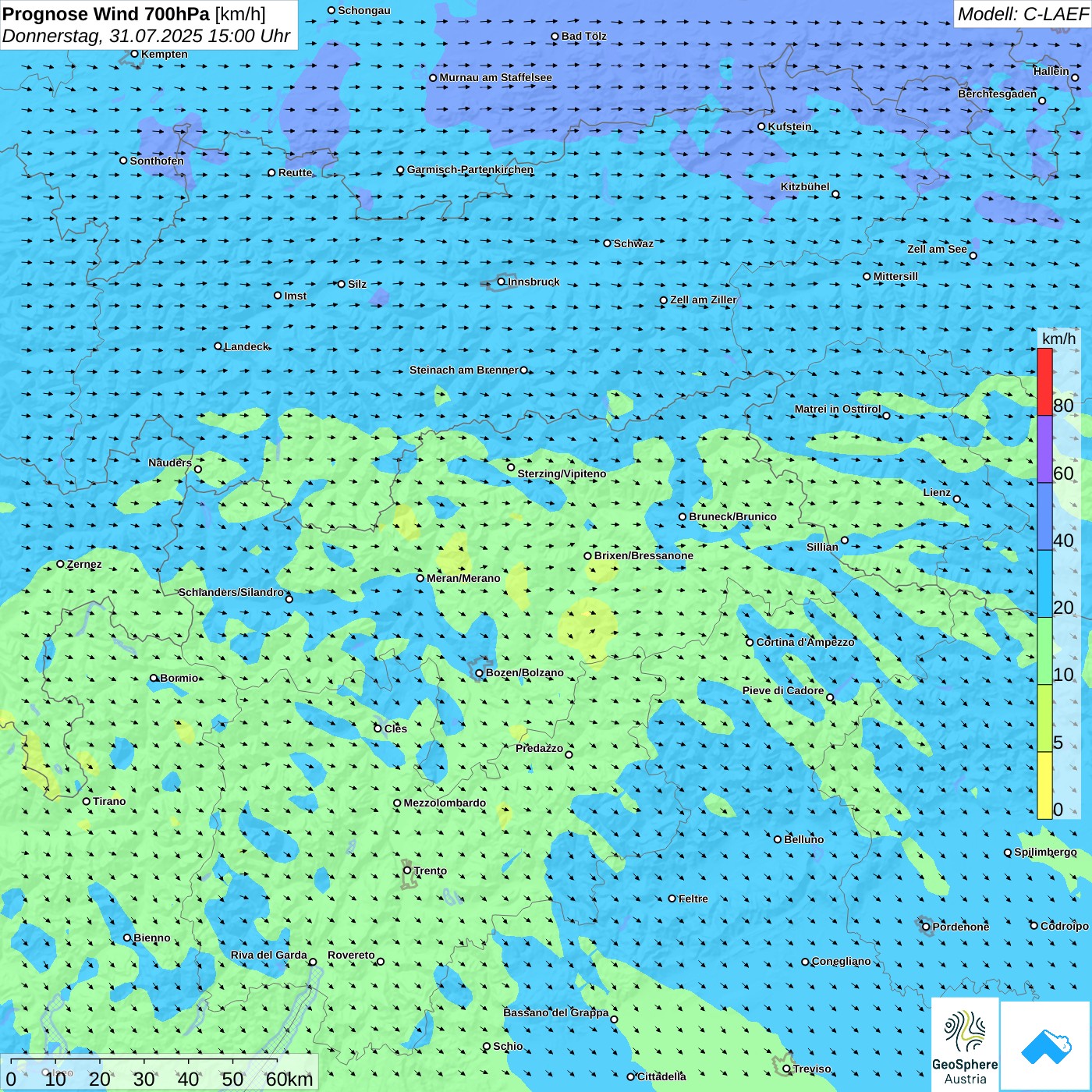The image size is (1092, 1092).
Task: Select the 'Matrei in Osttirol' label
Action: tap(838, 409)
